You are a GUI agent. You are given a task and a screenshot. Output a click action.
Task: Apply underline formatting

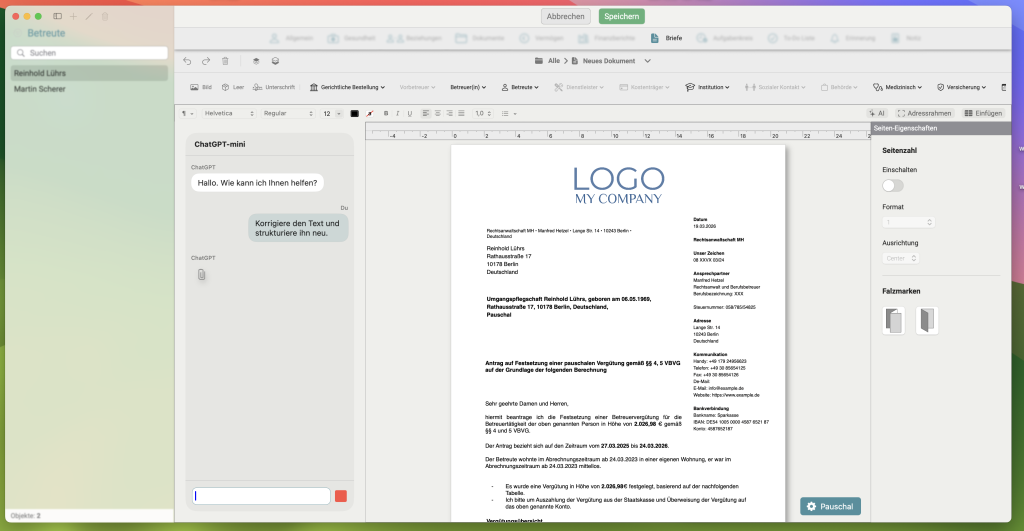410,113
